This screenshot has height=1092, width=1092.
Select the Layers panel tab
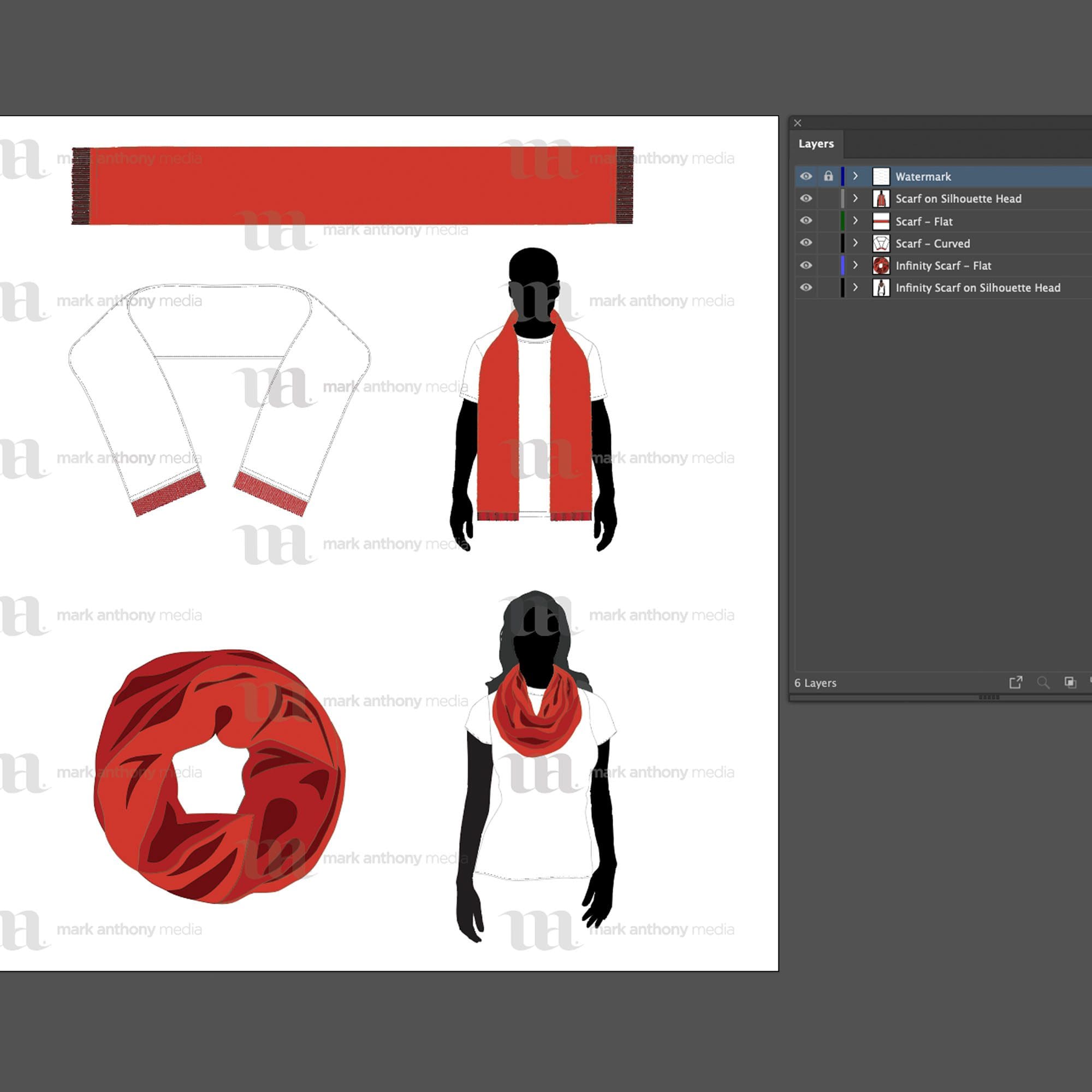click(x=816, y=144)
